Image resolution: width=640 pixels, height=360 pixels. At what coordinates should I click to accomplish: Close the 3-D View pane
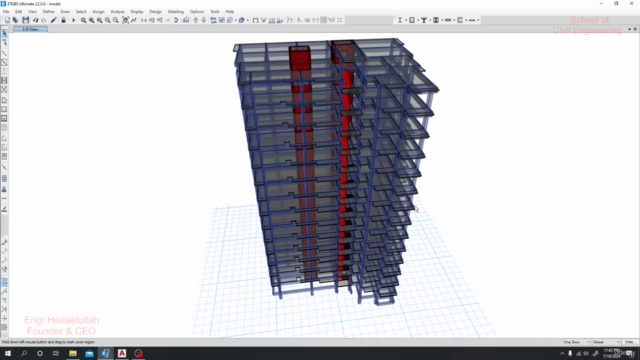[635, 29]
